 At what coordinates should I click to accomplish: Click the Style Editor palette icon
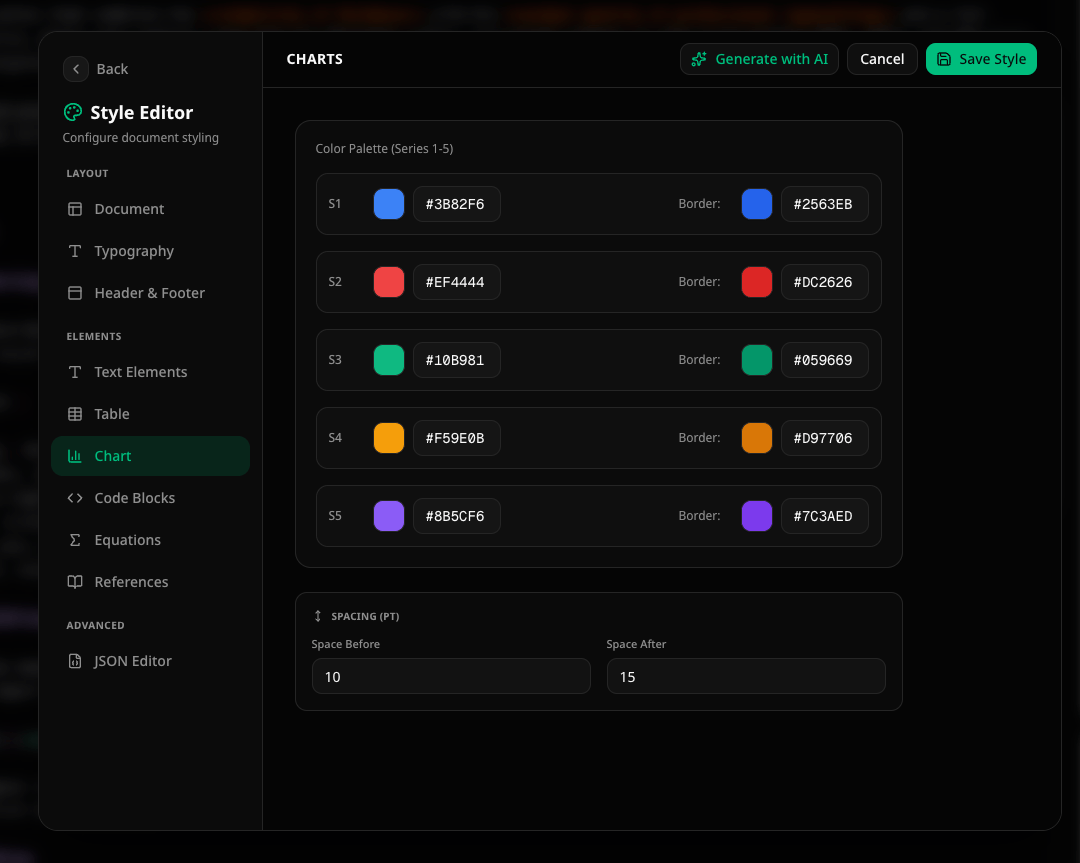[x=73, y=112]
